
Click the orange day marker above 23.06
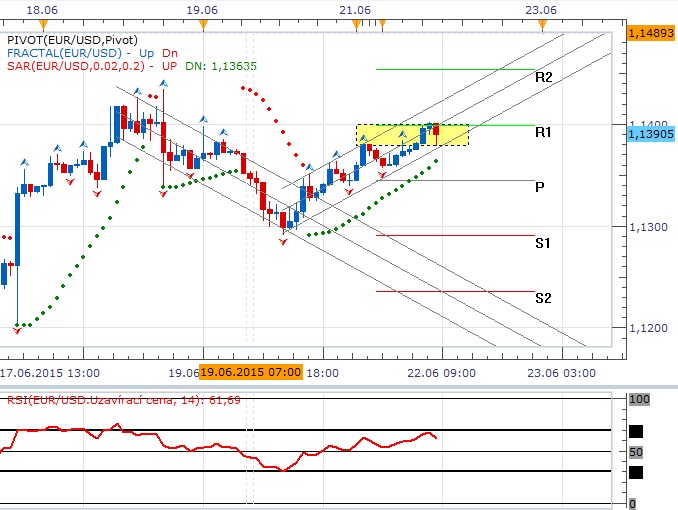tap(541, 22)
